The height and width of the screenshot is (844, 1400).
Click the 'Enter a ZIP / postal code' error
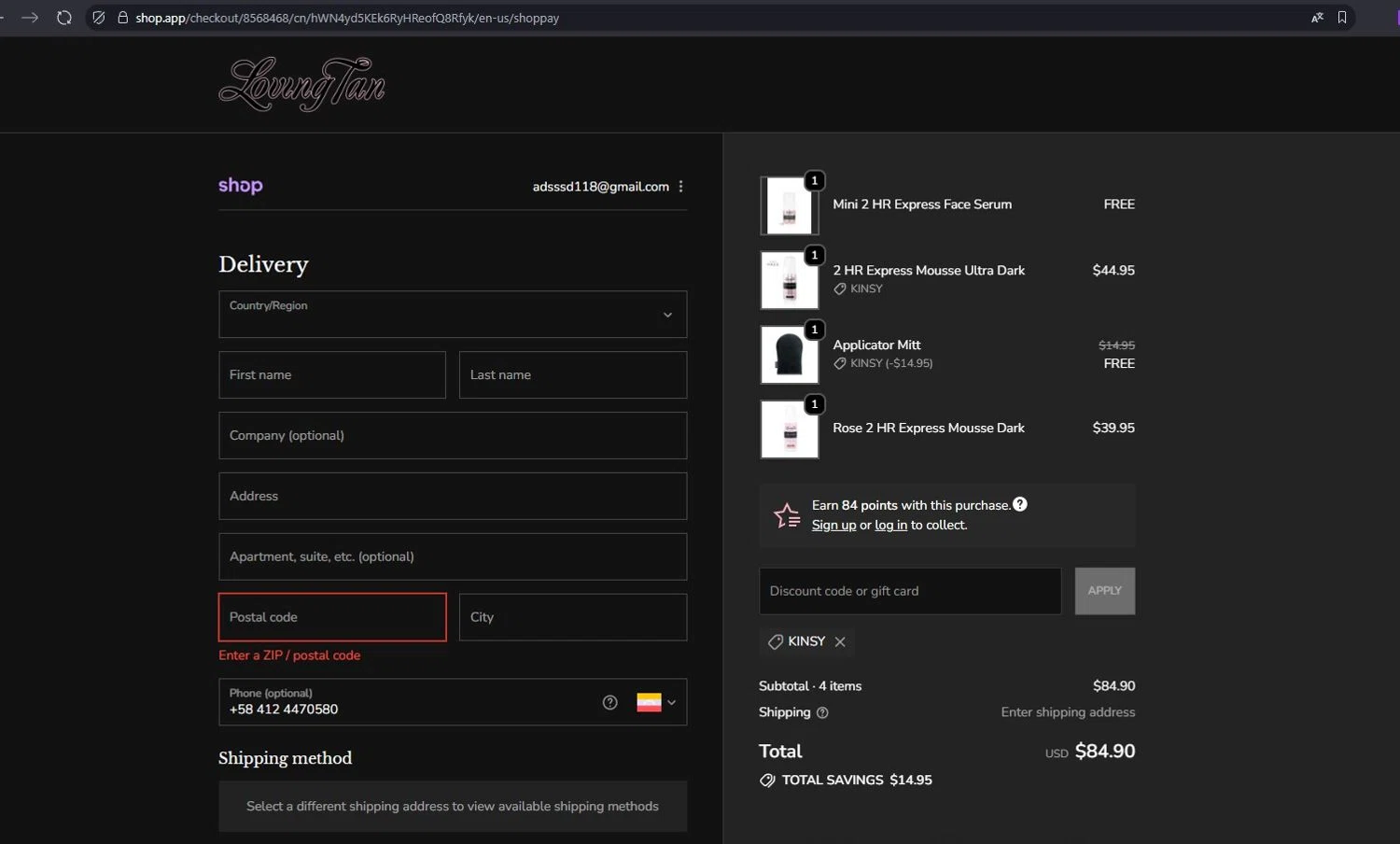(x=289, y=655)
